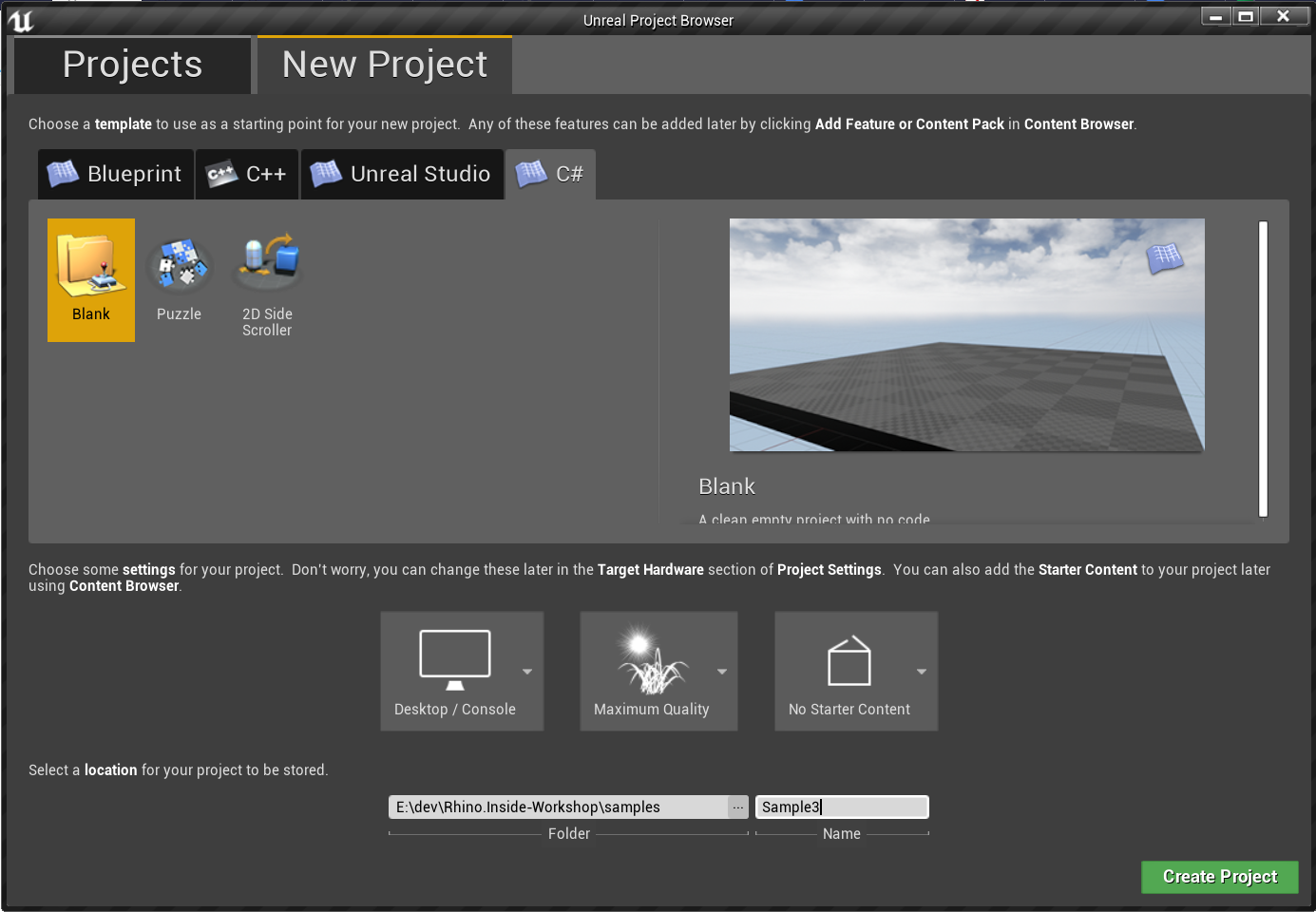This screenshot has width=1316, height=912.
Task: Click the template description scrollbar
Action: pyautogui.click(x=1263, y=369)
